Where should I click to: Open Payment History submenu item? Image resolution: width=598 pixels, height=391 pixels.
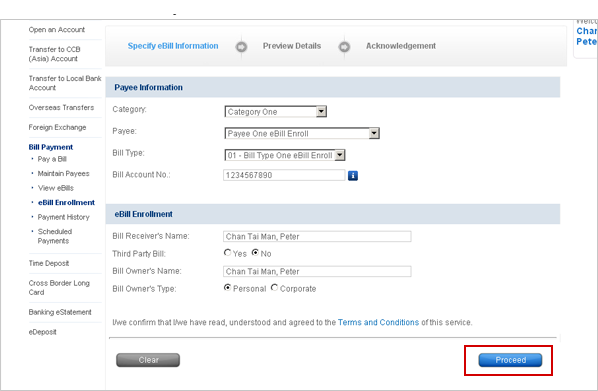(x=64, y=217)
